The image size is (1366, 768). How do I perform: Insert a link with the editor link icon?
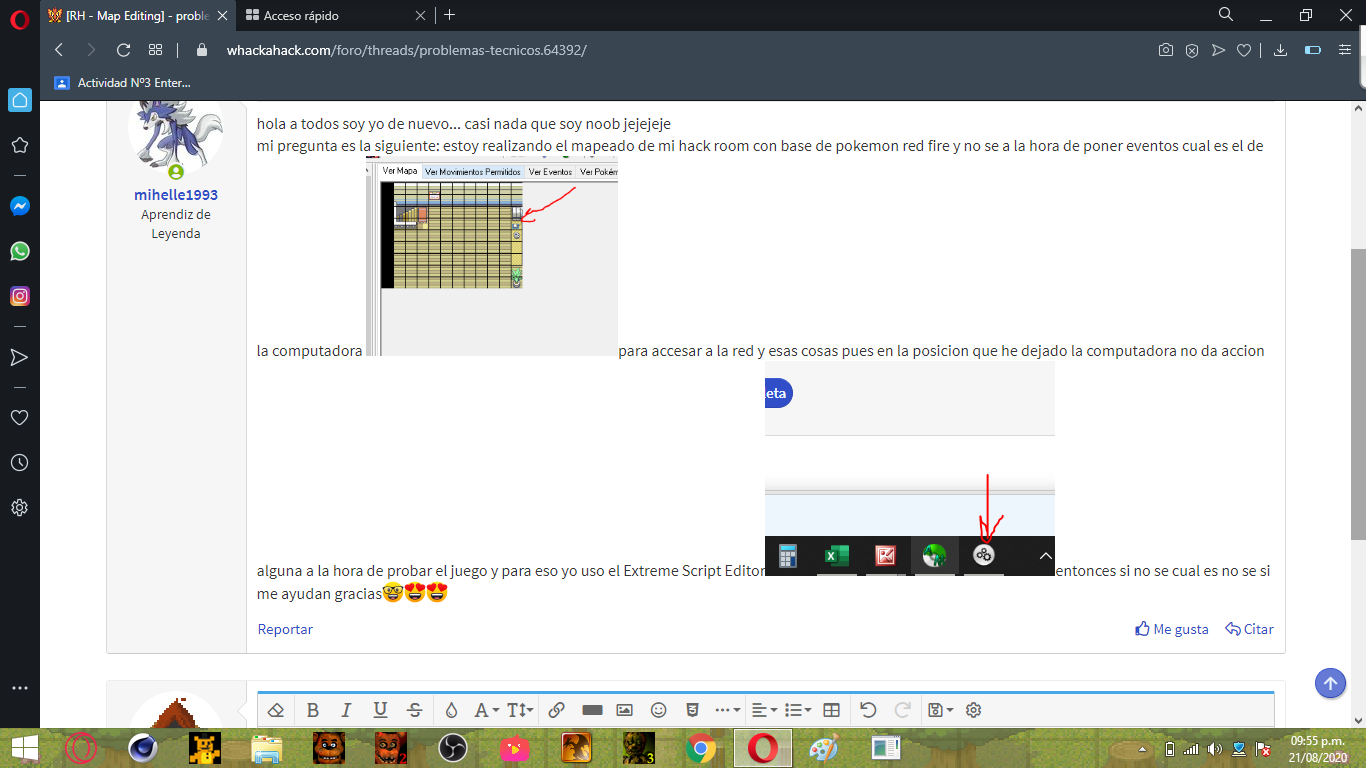click(x=557, y=710)
